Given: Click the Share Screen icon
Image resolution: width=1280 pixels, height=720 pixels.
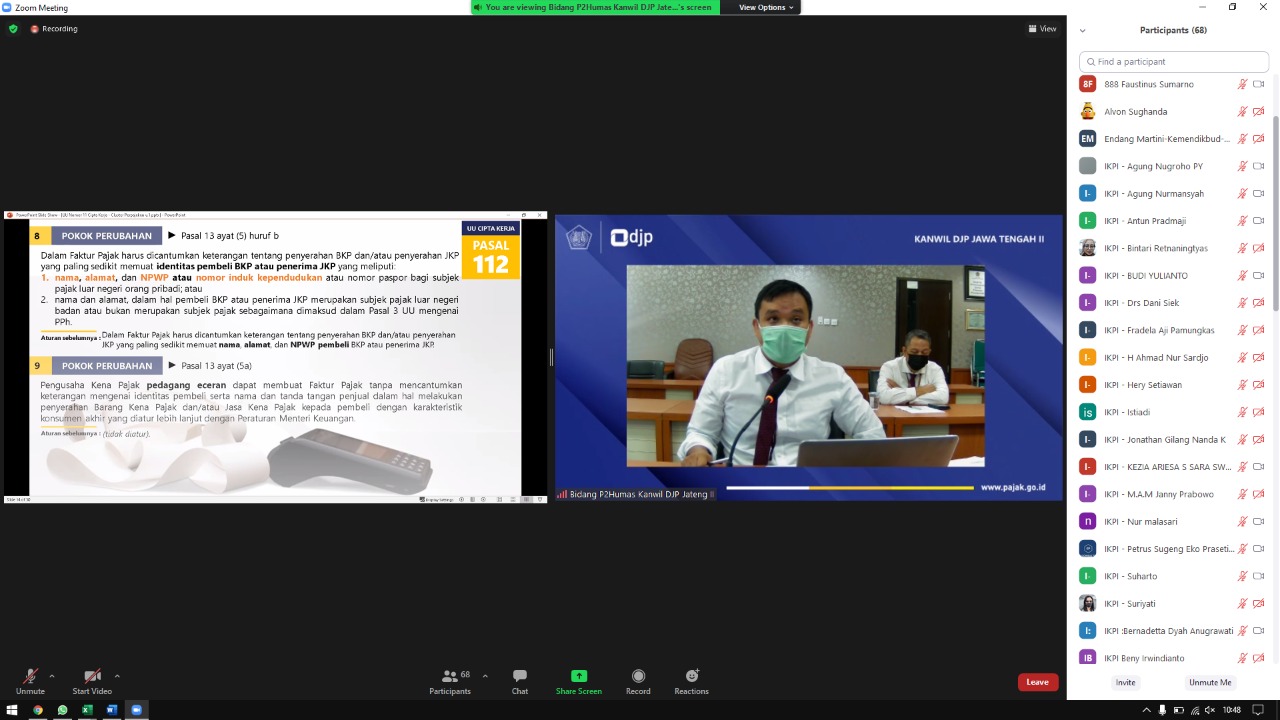Looking at the screenshot, I should coord(578,681).
